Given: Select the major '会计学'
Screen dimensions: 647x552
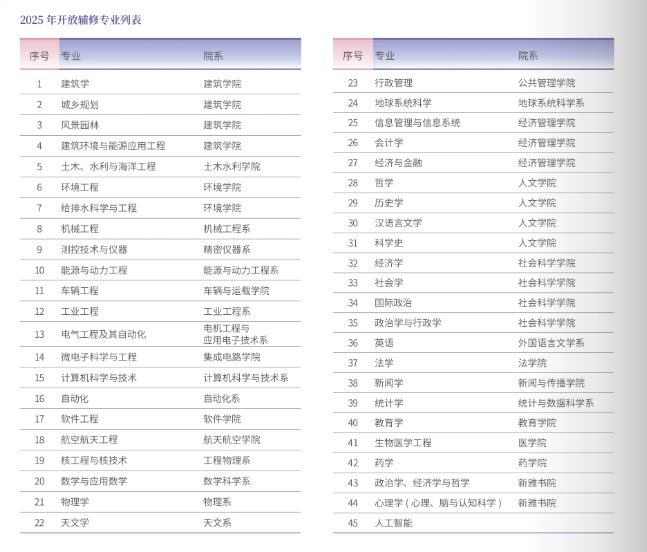Looking at the screenshot, I should (389, 143).
